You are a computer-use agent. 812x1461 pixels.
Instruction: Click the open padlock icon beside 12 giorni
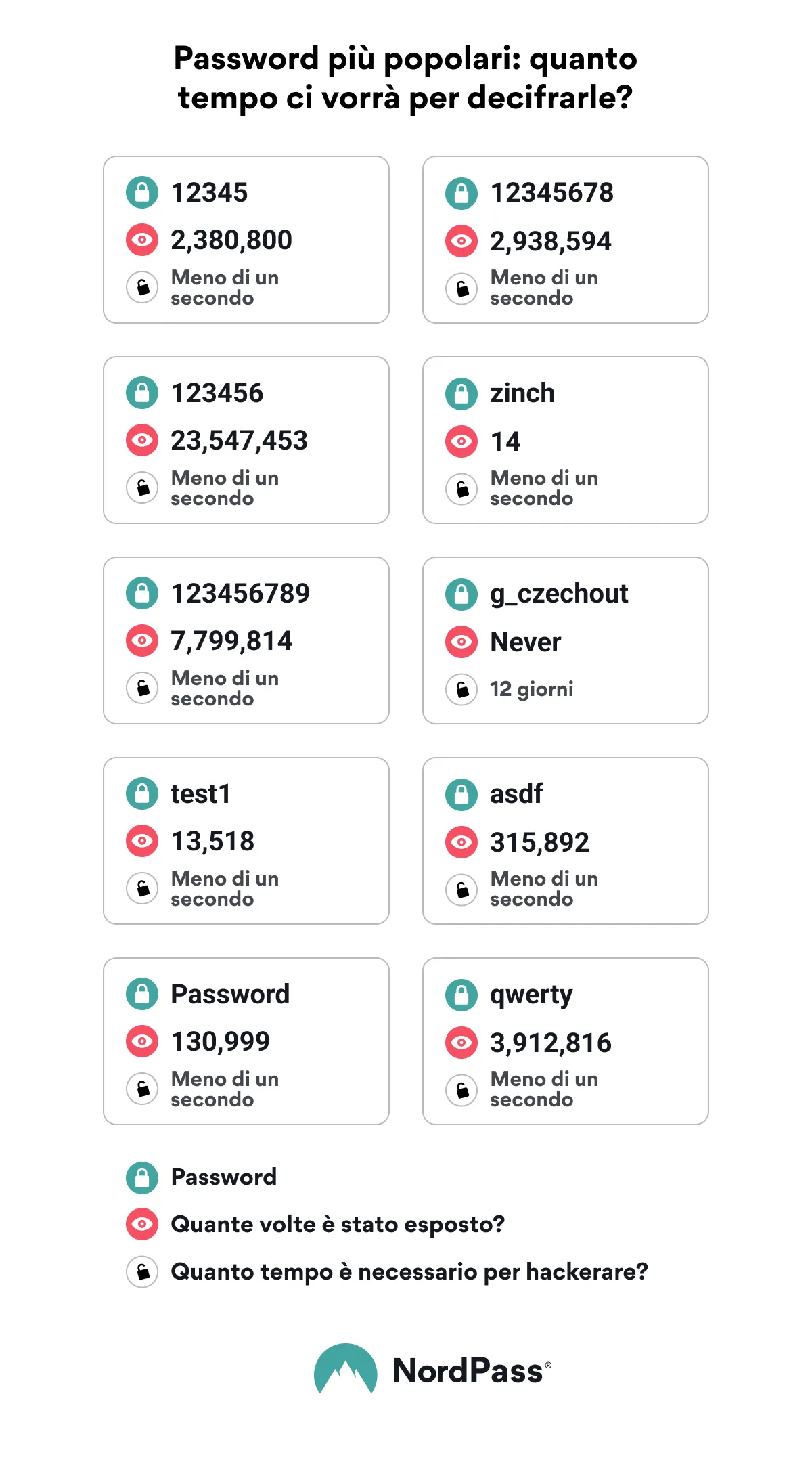click(x=461, y=689)
